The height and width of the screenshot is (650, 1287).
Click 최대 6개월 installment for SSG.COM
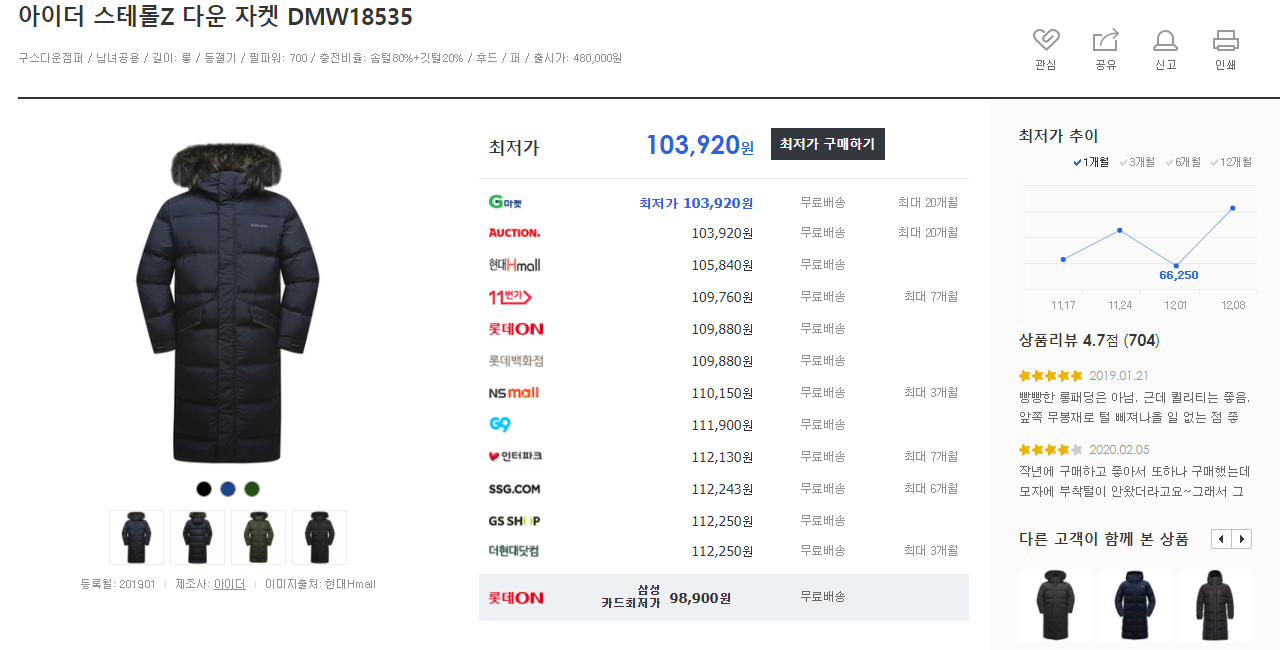(931, 489)
